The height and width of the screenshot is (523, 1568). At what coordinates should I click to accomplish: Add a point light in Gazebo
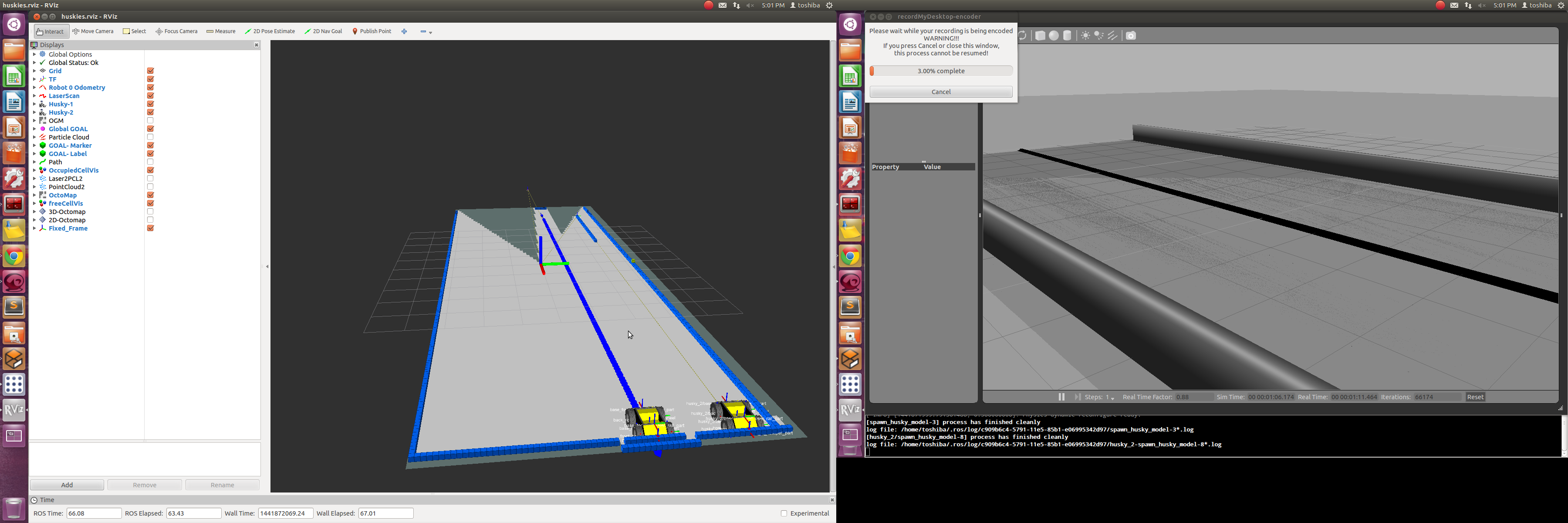1085,36
